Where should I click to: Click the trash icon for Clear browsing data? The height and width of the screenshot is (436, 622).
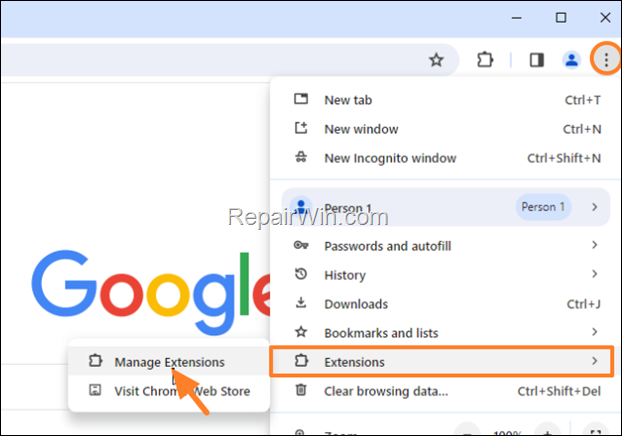(301, 390)
